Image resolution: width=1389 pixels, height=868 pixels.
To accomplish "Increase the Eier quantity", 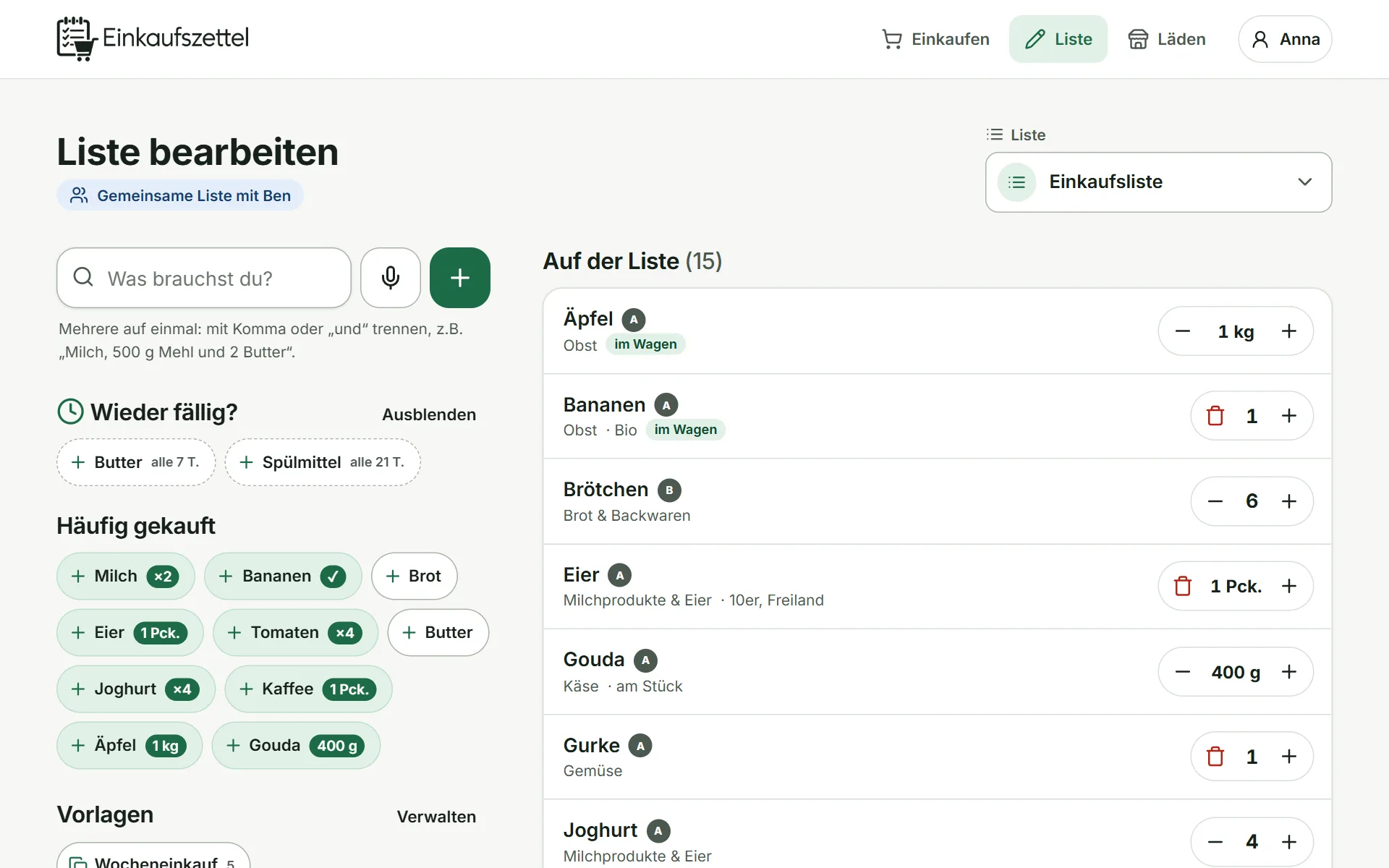I will (x=1289, y=586).
